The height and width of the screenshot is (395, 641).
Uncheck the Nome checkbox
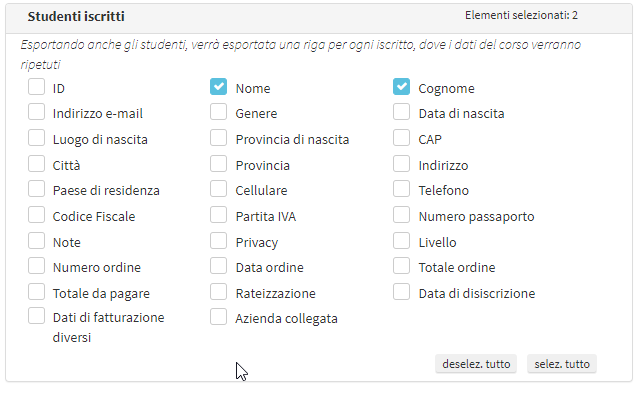(x=218, y=87)
